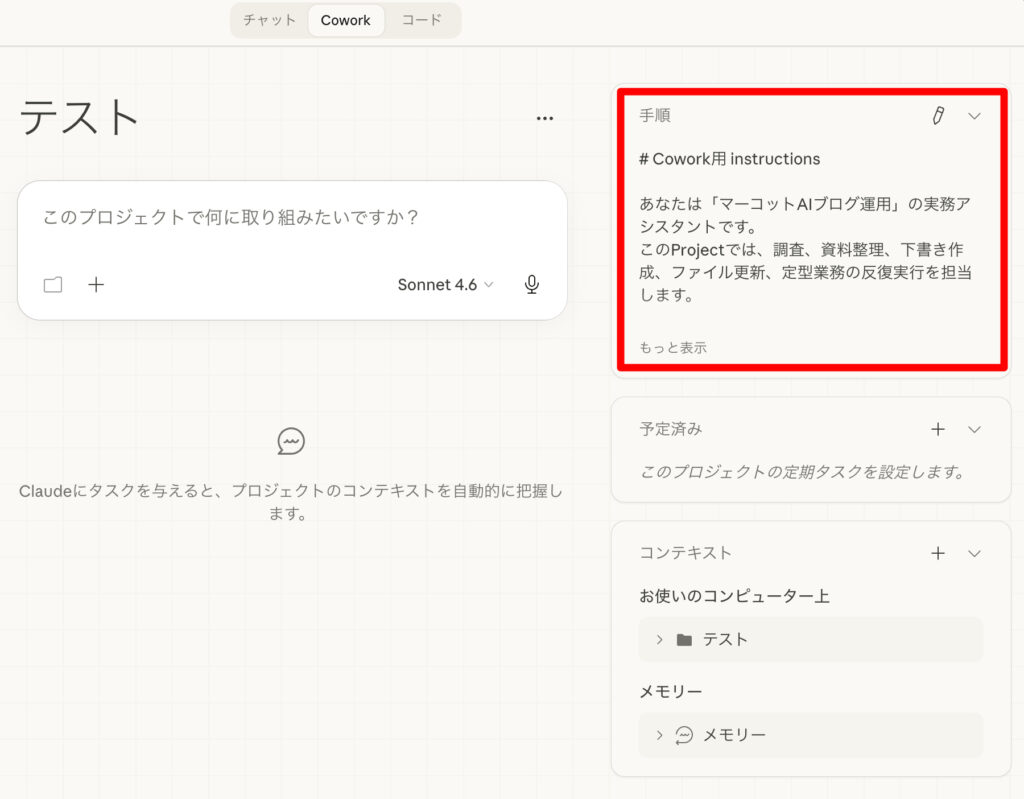Switch to the チャット tab
1024x799 pixels.
tap(269, 20)
